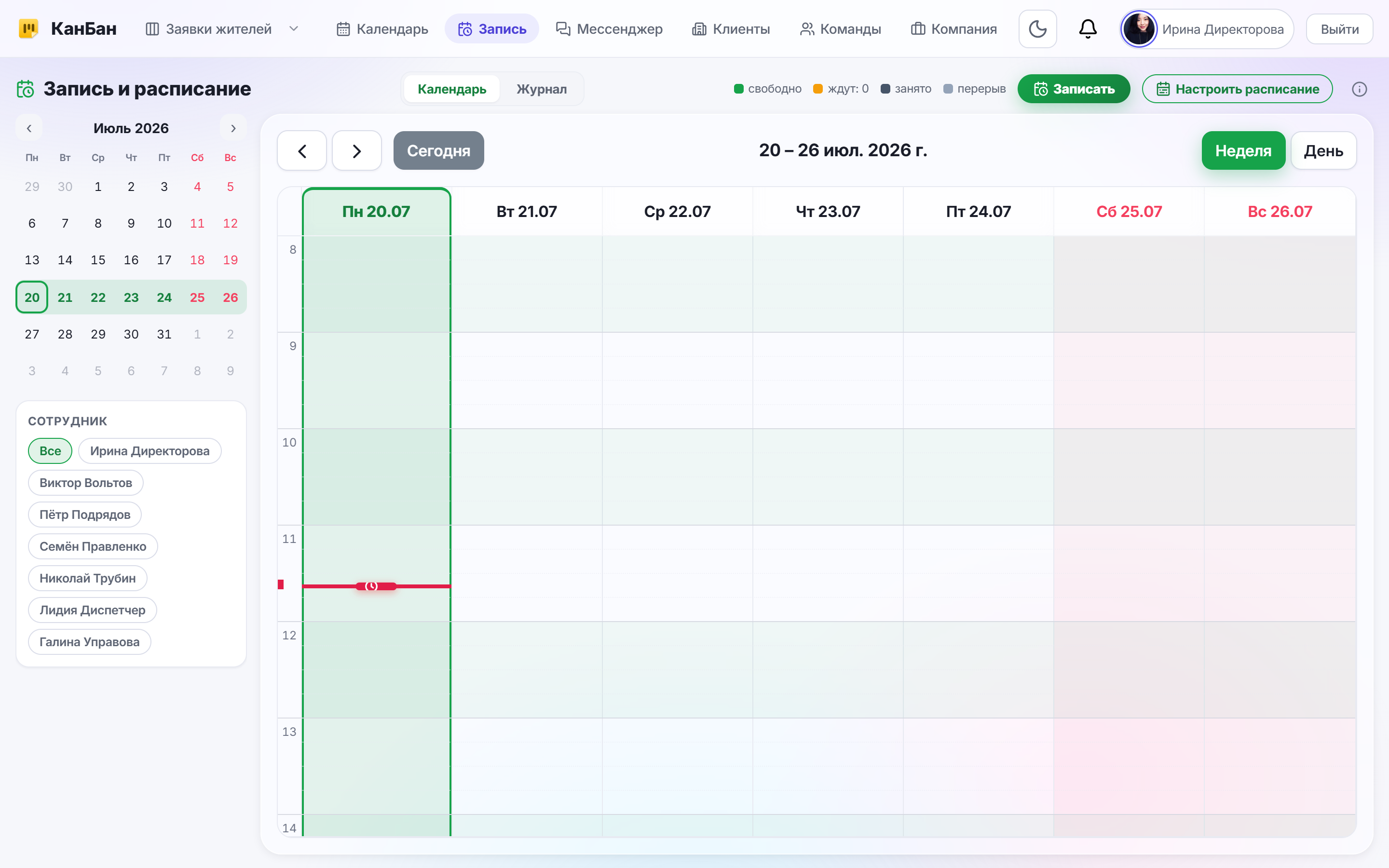
Task: Open the Мессенджер menu item
Action: click(610, 29)
